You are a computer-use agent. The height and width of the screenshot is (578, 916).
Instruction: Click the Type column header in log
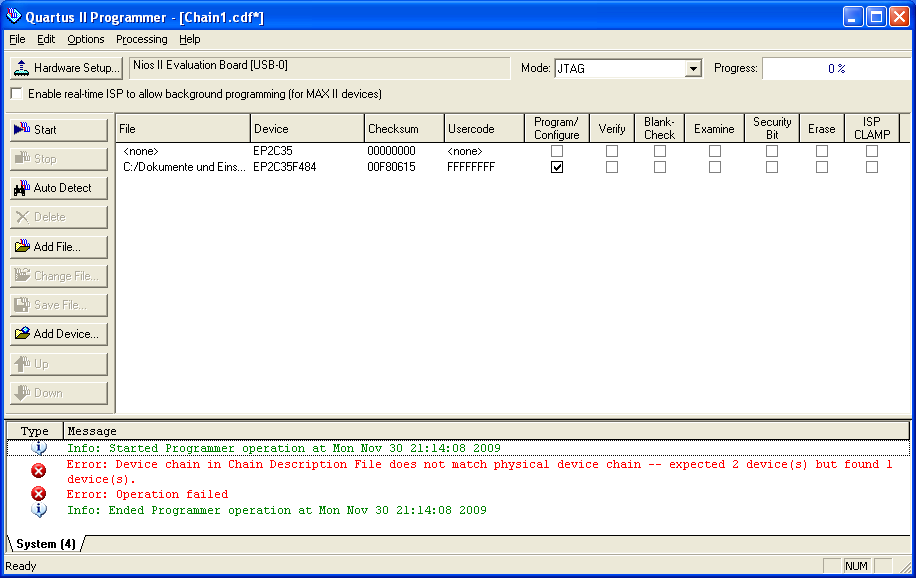click(x=34, y=431)
